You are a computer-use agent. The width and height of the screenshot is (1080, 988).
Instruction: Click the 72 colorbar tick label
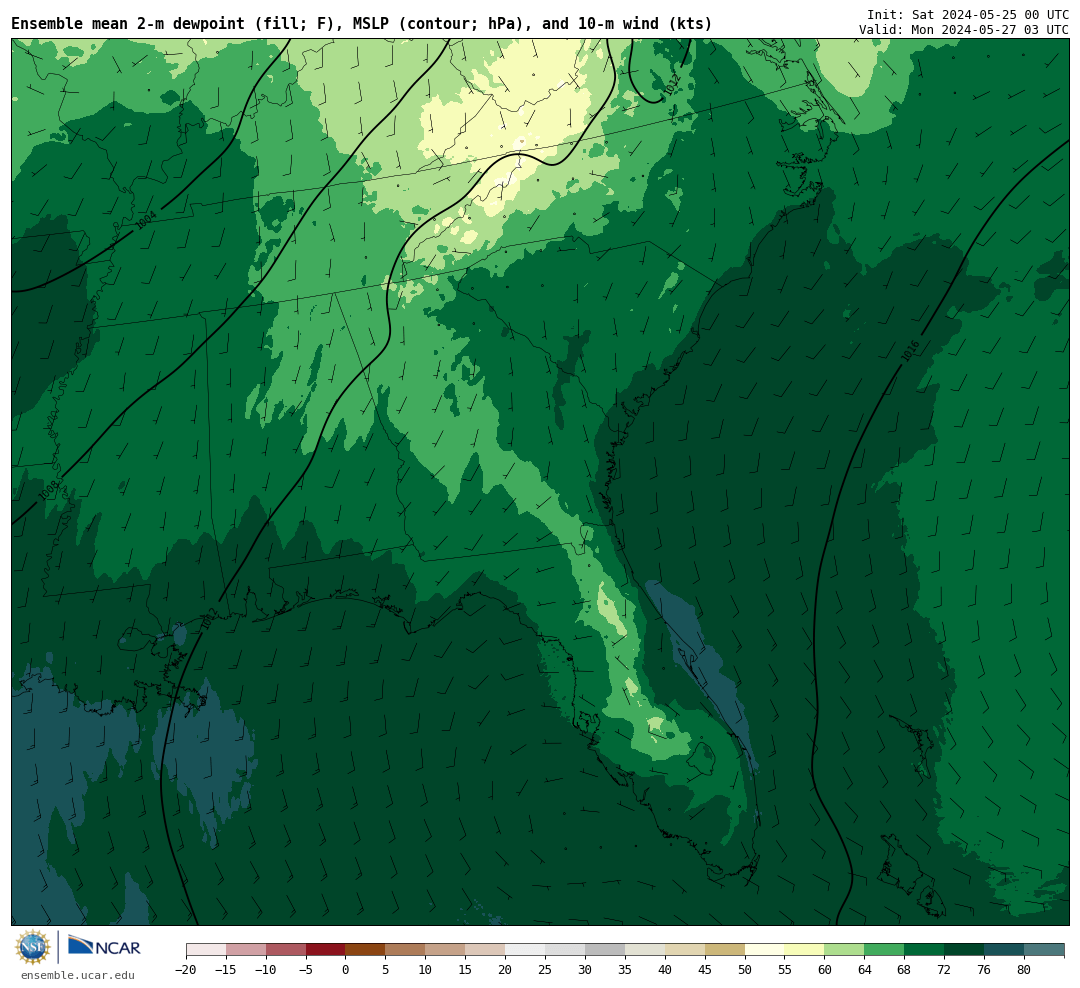click(945, 969)
